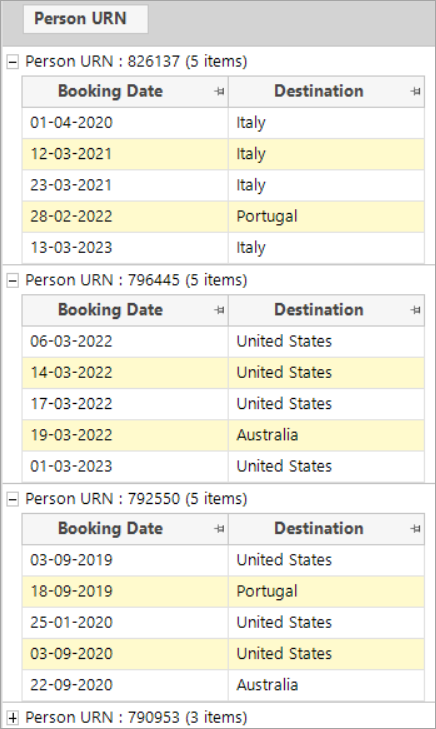Pin the Destination column in group 796445
This screenshot has width=436, height=729.
point(416,310)
